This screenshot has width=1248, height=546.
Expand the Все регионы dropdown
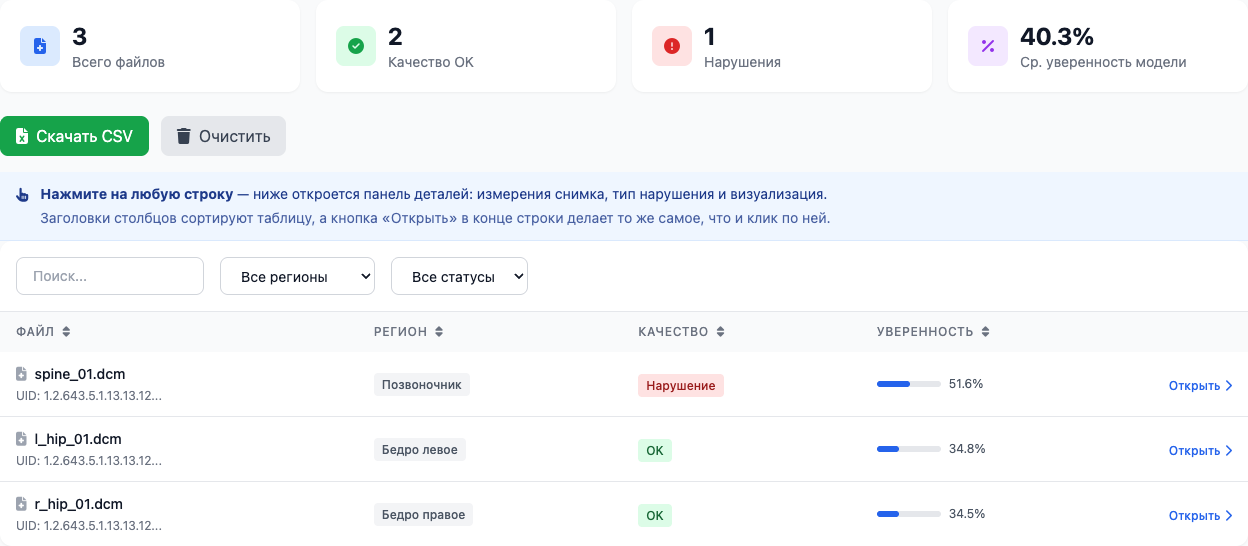[297, 276]
